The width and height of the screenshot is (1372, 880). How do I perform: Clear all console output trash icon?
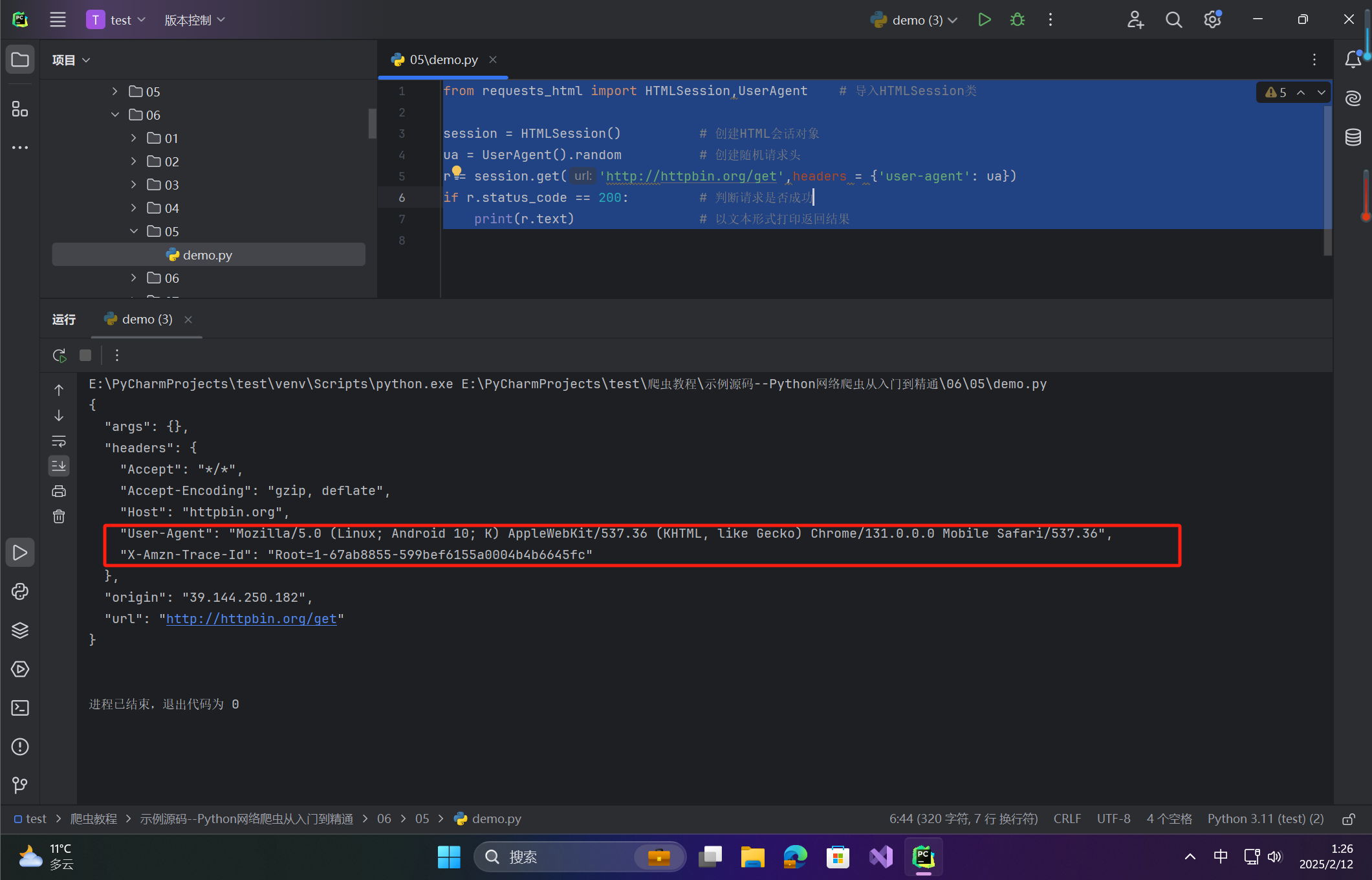coord(59,516)
